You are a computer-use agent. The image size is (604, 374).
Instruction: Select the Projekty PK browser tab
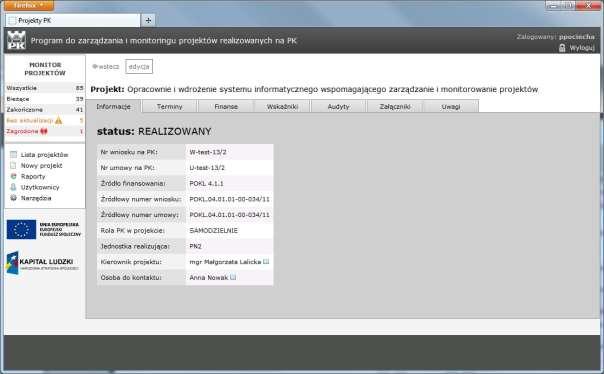coord(73,20)
